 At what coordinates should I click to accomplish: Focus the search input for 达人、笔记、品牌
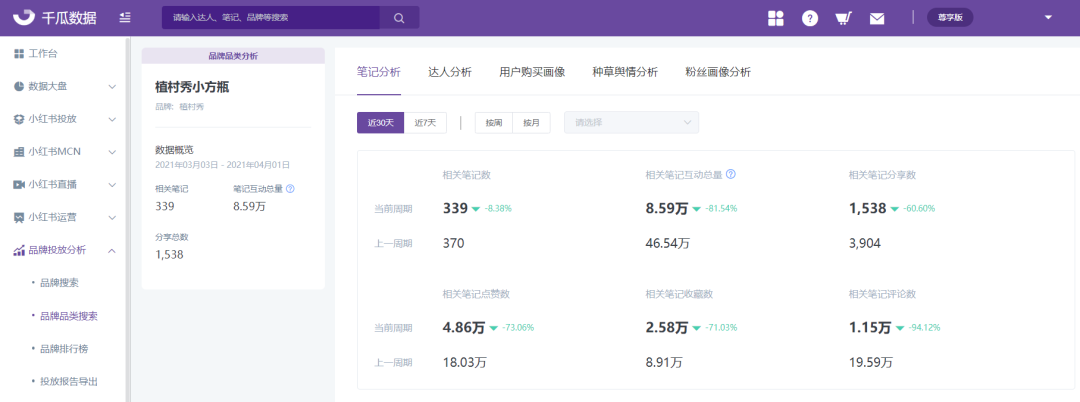click(x=271, y=18)
